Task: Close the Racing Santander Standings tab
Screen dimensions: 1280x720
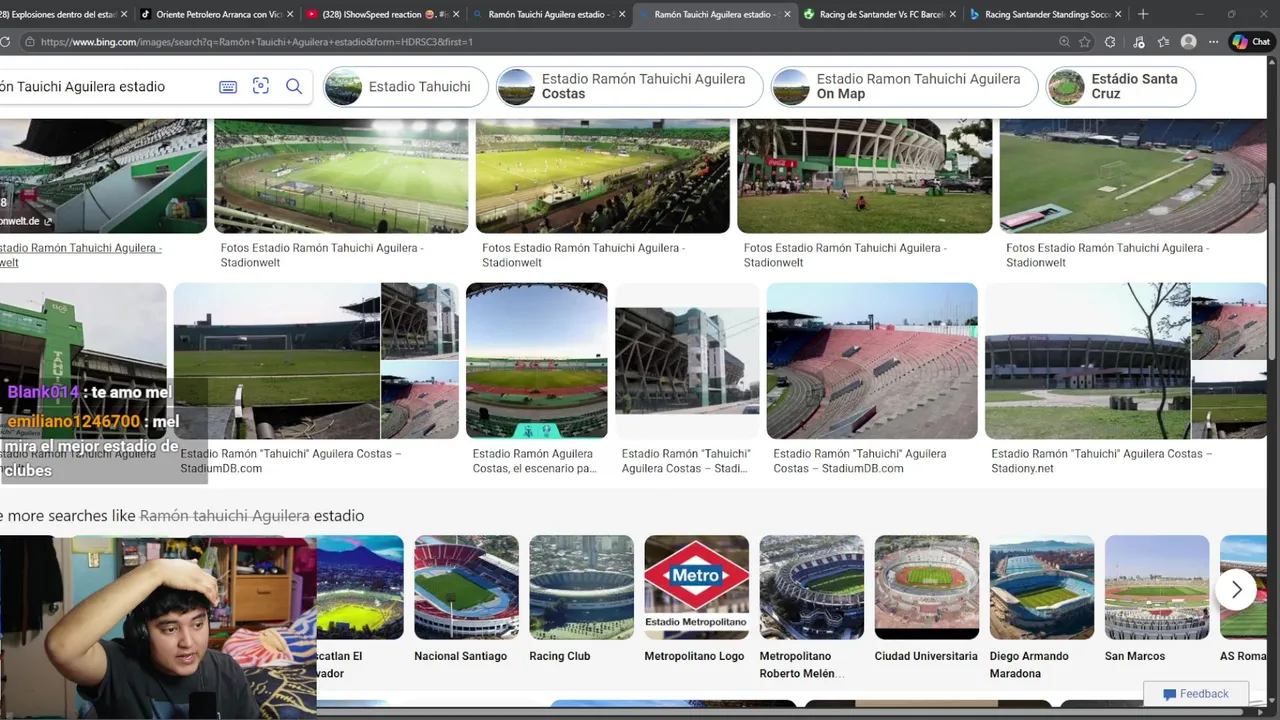Action: (1118, 14)
